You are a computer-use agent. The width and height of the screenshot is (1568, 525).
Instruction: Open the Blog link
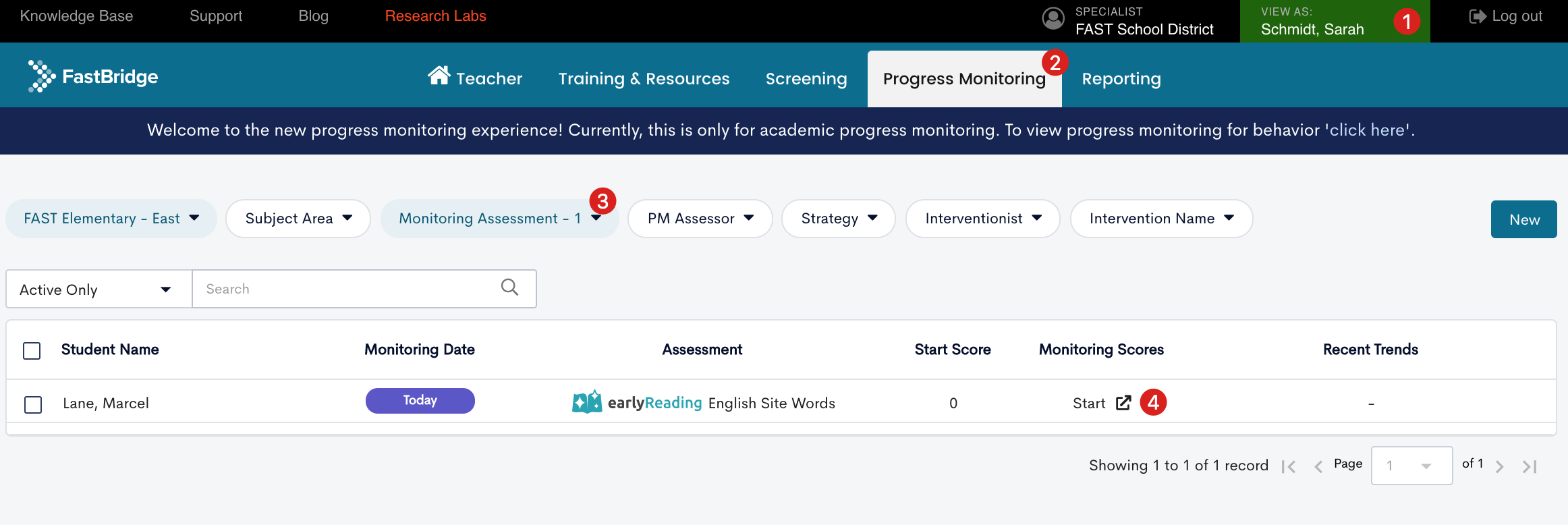pos(314,16)
